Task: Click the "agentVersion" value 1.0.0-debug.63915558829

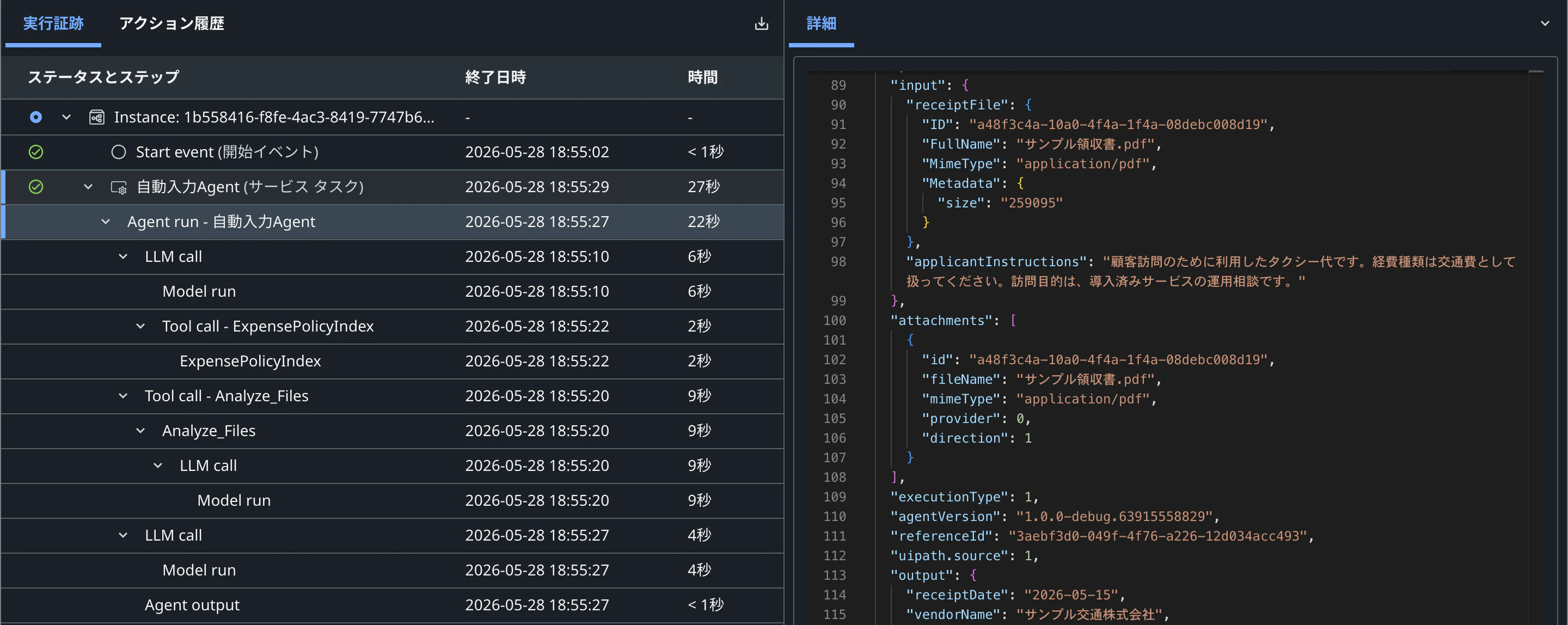Action: pos(1113,517)
